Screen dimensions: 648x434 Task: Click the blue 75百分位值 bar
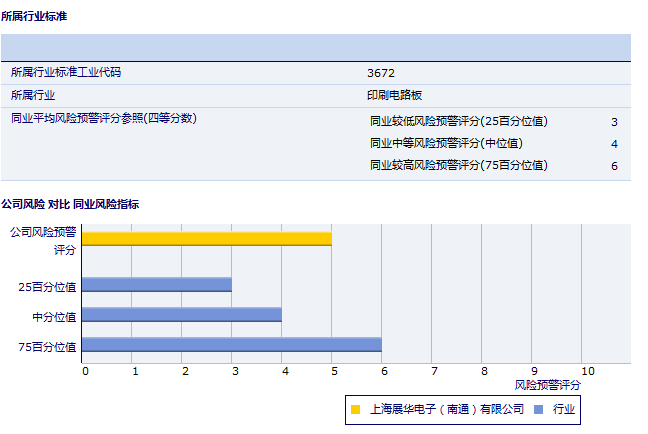point(231,345)
